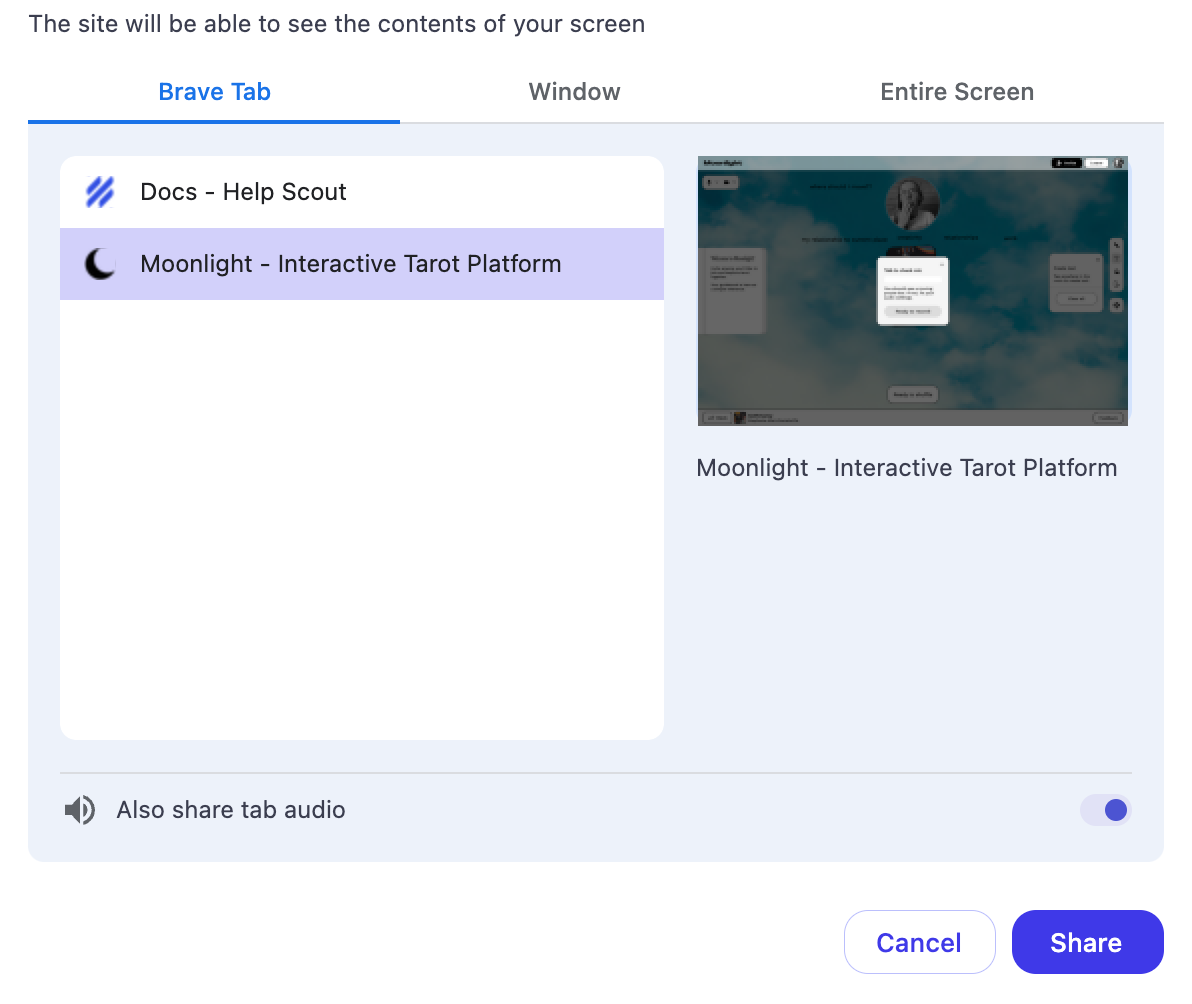Screen dimensions: 1192x1004
Task: Click preview caption 'Moonlight - Interactive Tarot Platform'
Action: (x=906, y=468)
